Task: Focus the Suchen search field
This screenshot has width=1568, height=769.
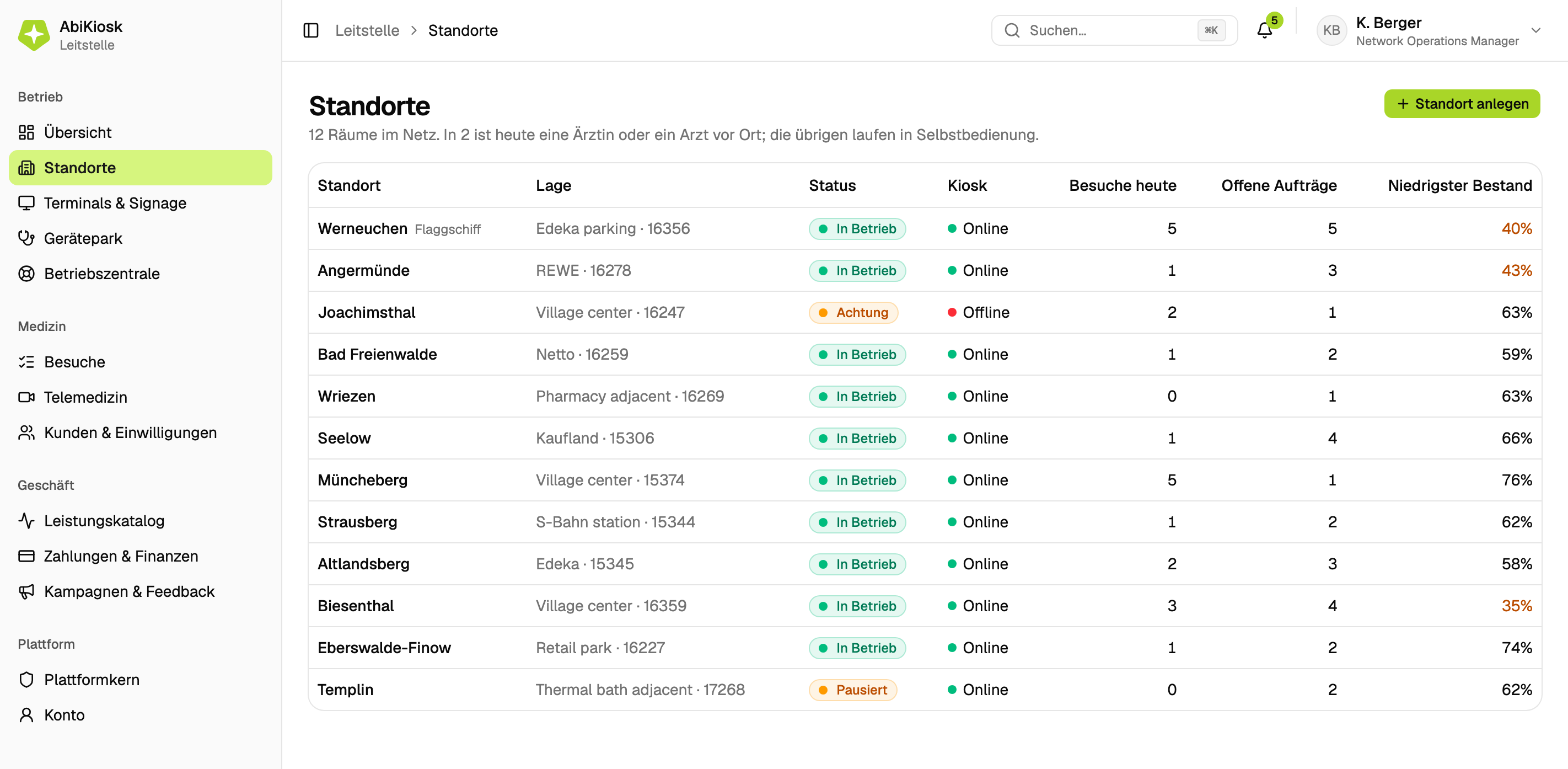Action: pyautogui.click(x=1114, y=30)
